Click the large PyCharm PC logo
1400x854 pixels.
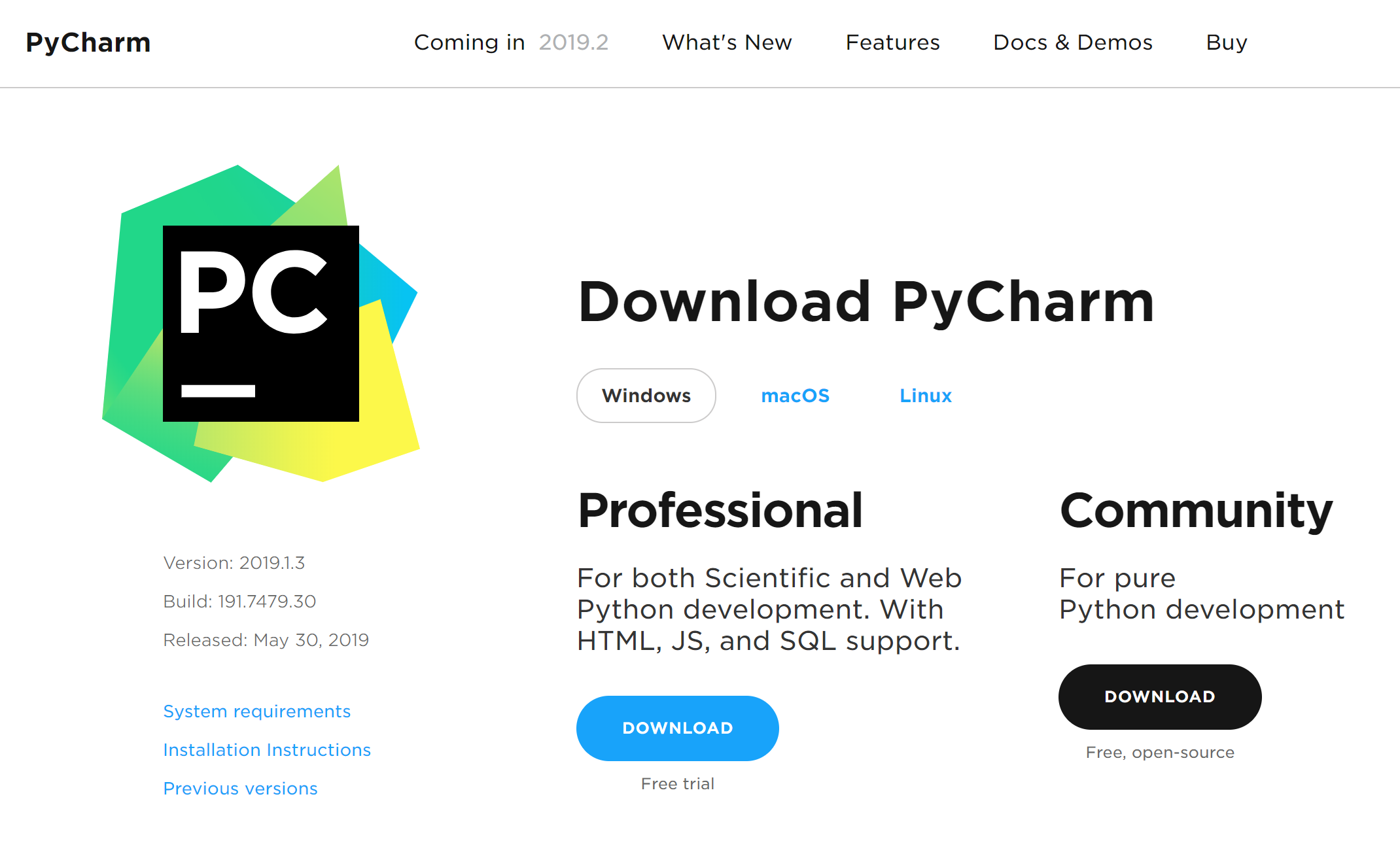pos(260,323)
